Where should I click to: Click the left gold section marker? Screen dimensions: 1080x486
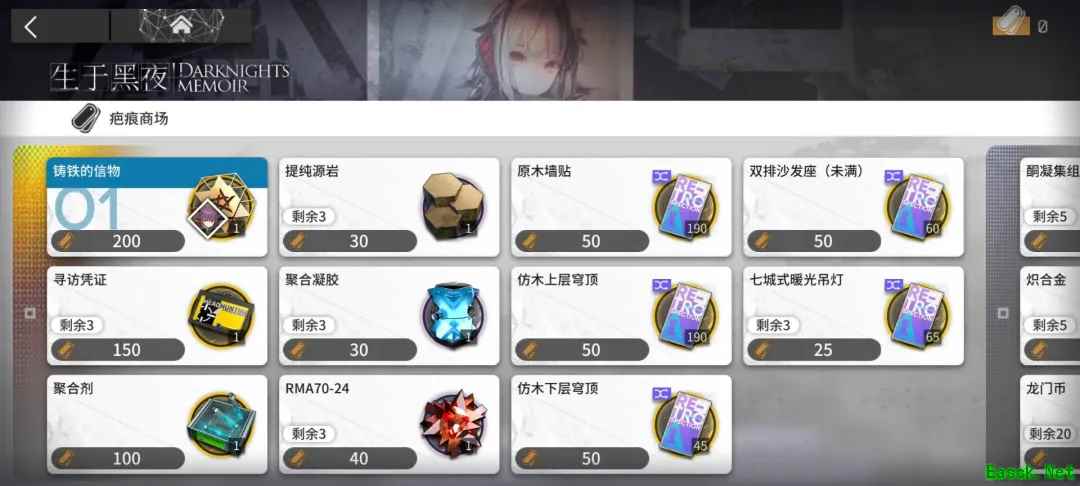(x=30, y=313)
